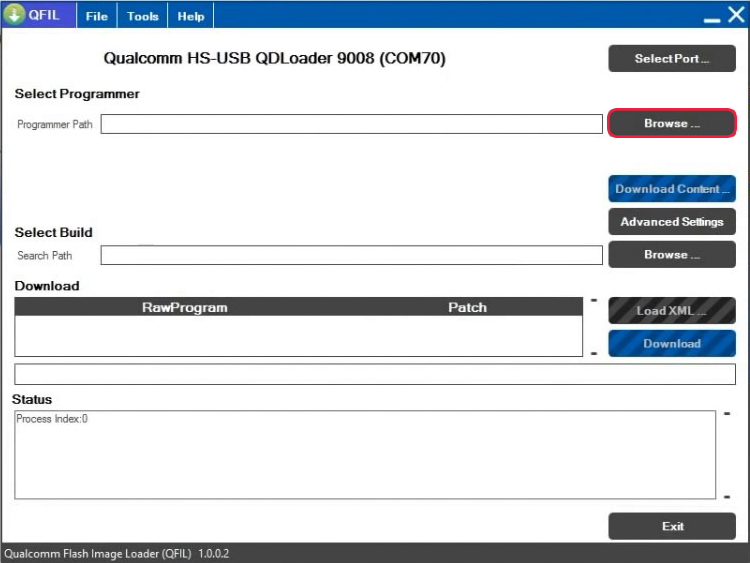Browse for build next to Search Path
This screenshot has height=563, width=750.
671,255
